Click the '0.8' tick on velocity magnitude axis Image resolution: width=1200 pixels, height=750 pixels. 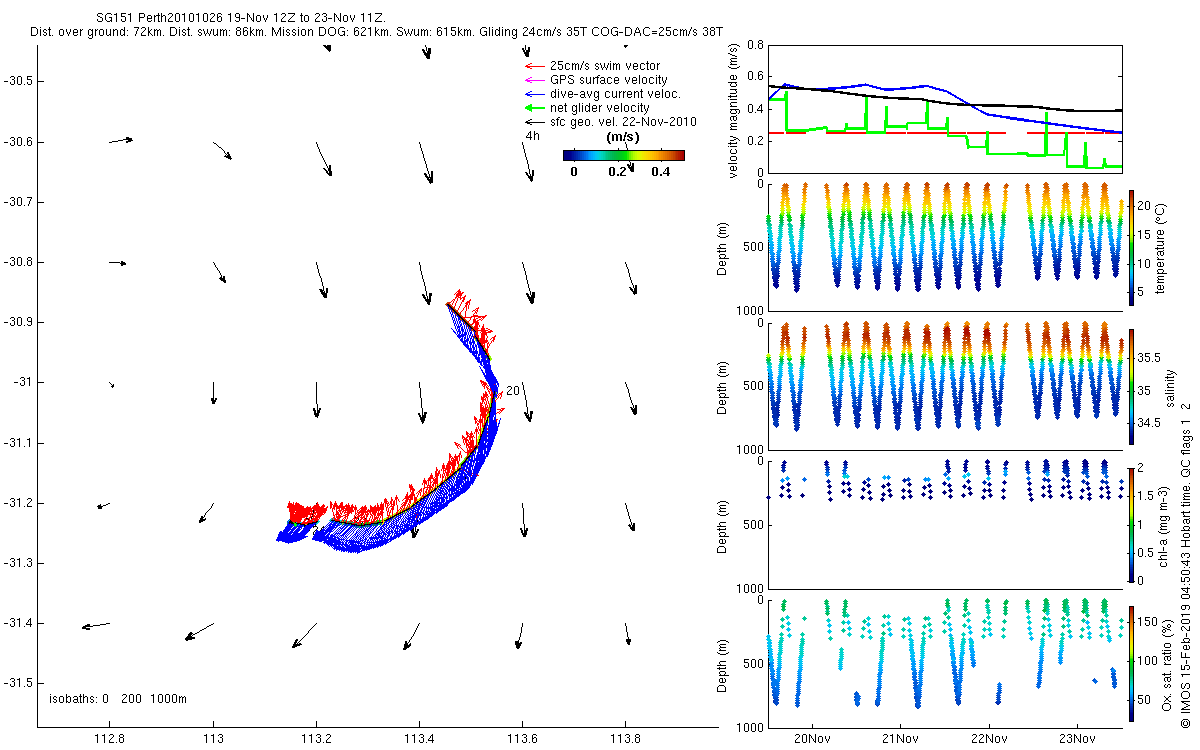[x=755, y=45]
